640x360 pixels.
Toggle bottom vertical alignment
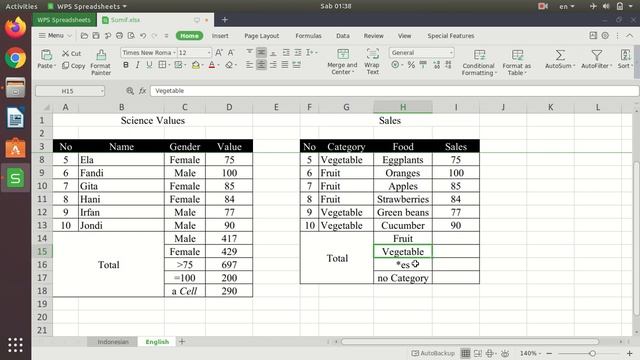click(x=273, y=53)
